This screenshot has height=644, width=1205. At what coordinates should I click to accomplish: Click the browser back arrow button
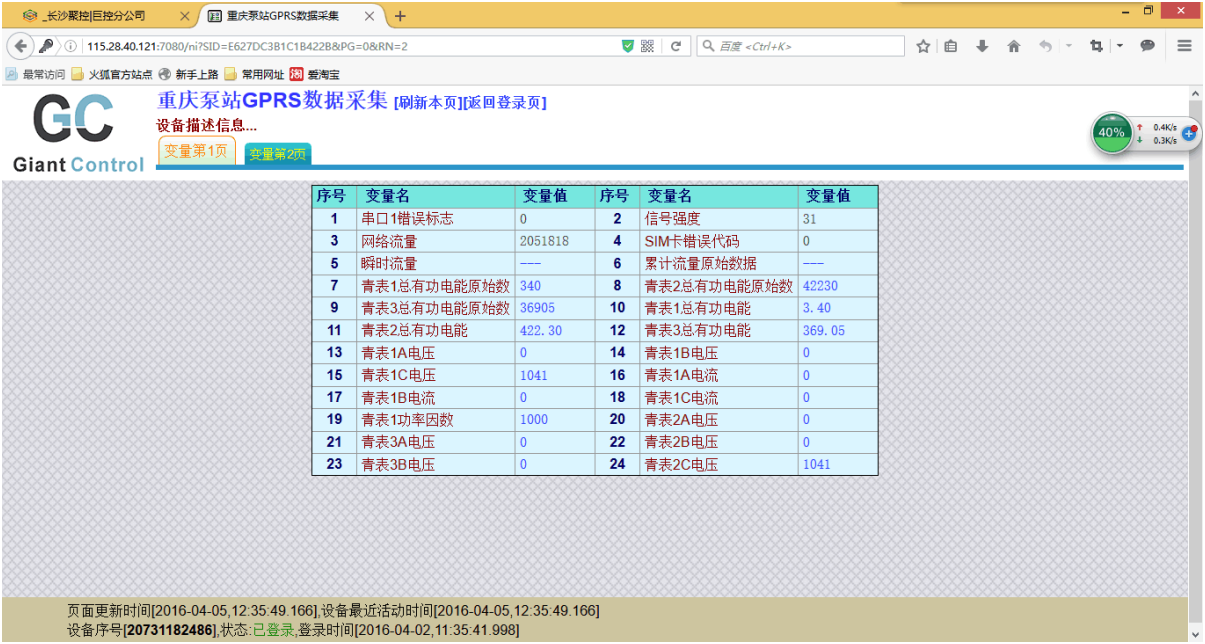pos(22,46)
